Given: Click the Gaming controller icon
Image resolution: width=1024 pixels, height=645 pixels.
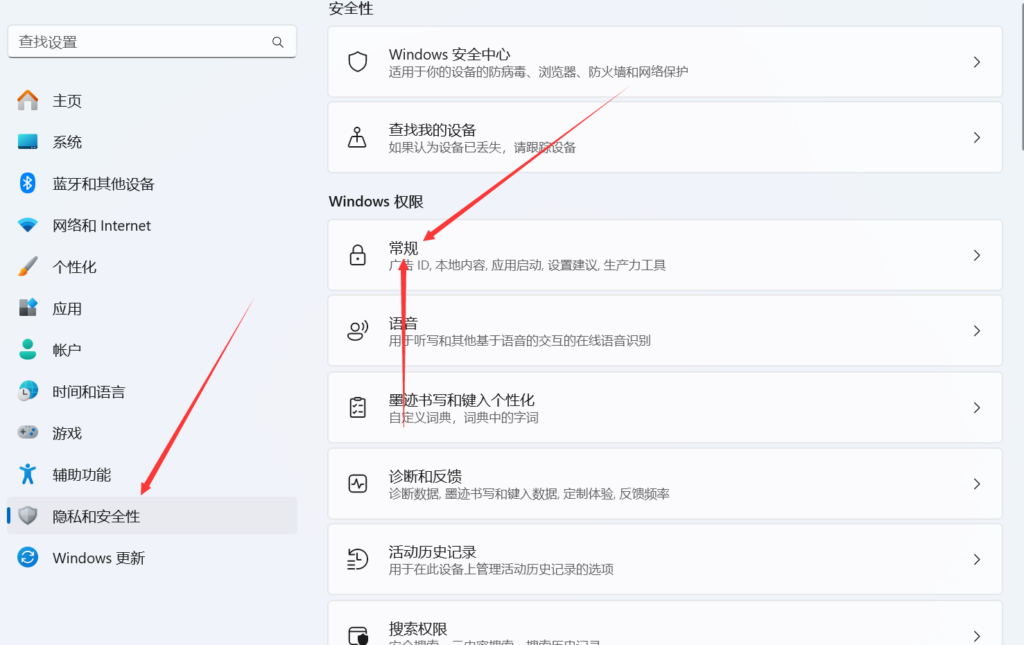Looking at the screenshot, I should click(27, 432).
